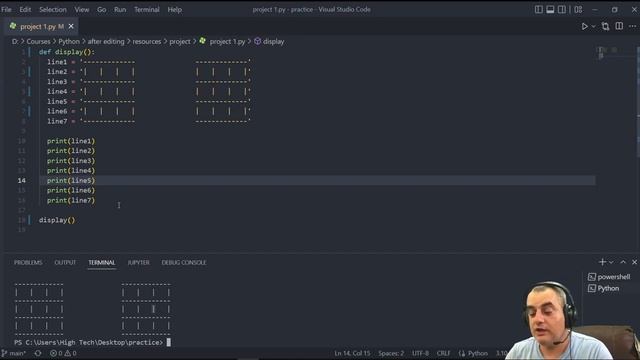Screen dimensions: 640x360
Task: Click line number 14 in gutter
Action: click(x=22, y=180)
